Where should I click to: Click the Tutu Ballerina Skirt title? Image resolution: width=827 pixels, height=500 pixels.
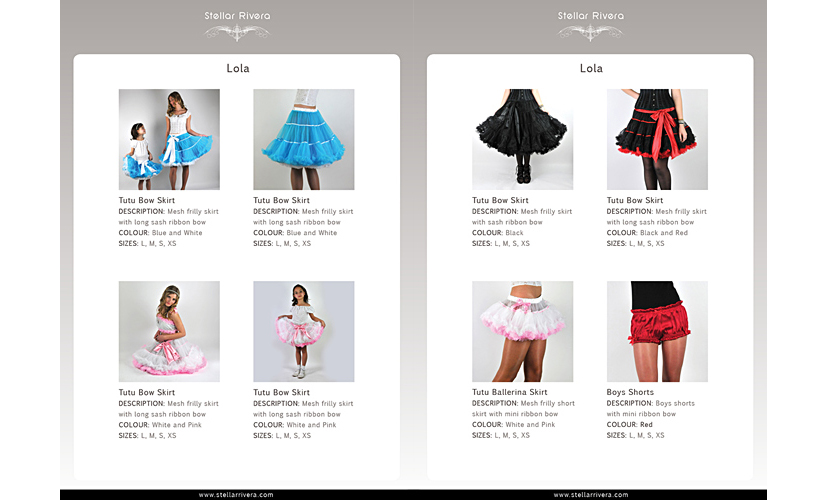[x=509, y=392]
